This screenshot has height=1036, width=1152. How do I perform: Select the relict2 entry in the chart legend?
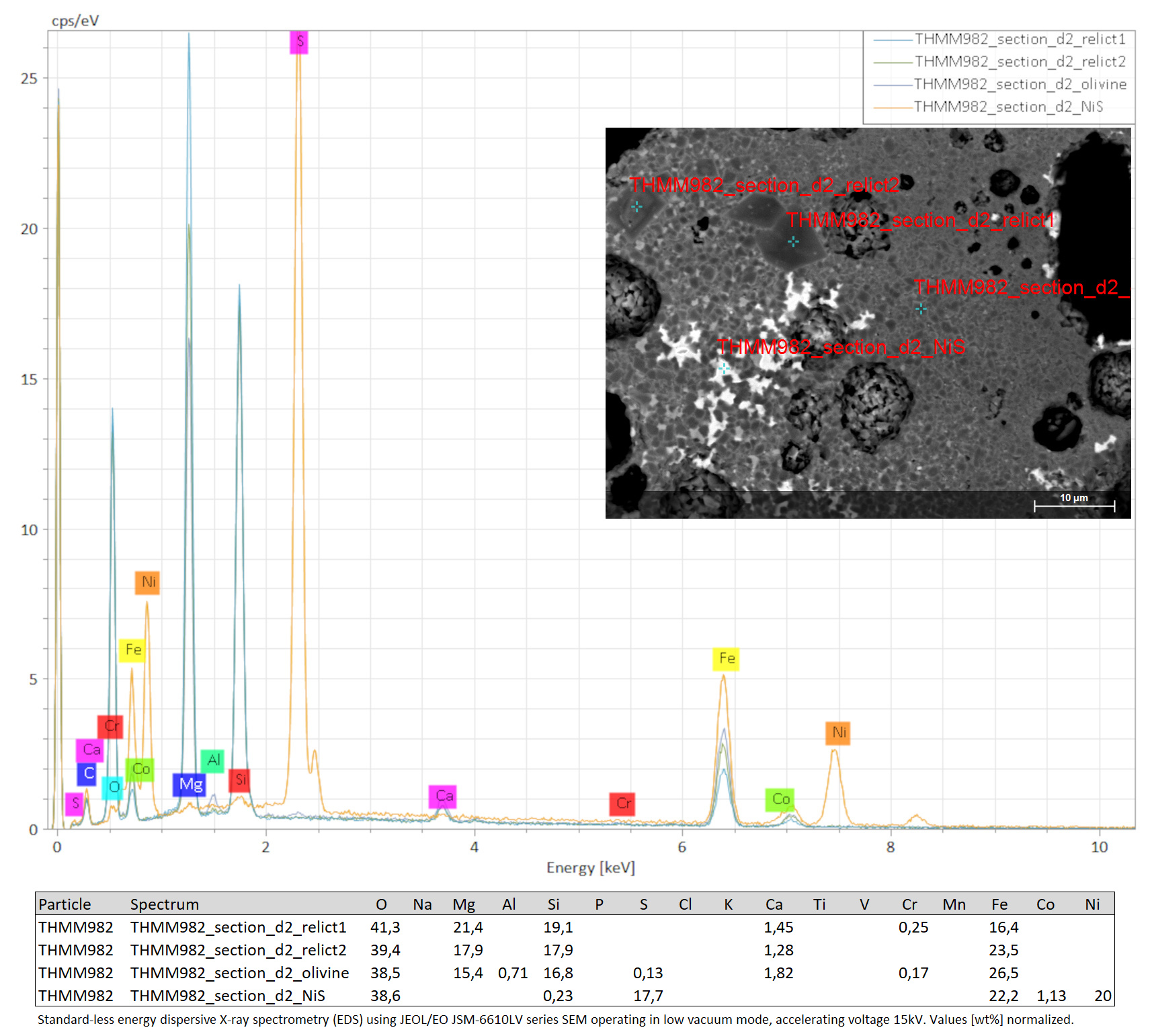999,62
